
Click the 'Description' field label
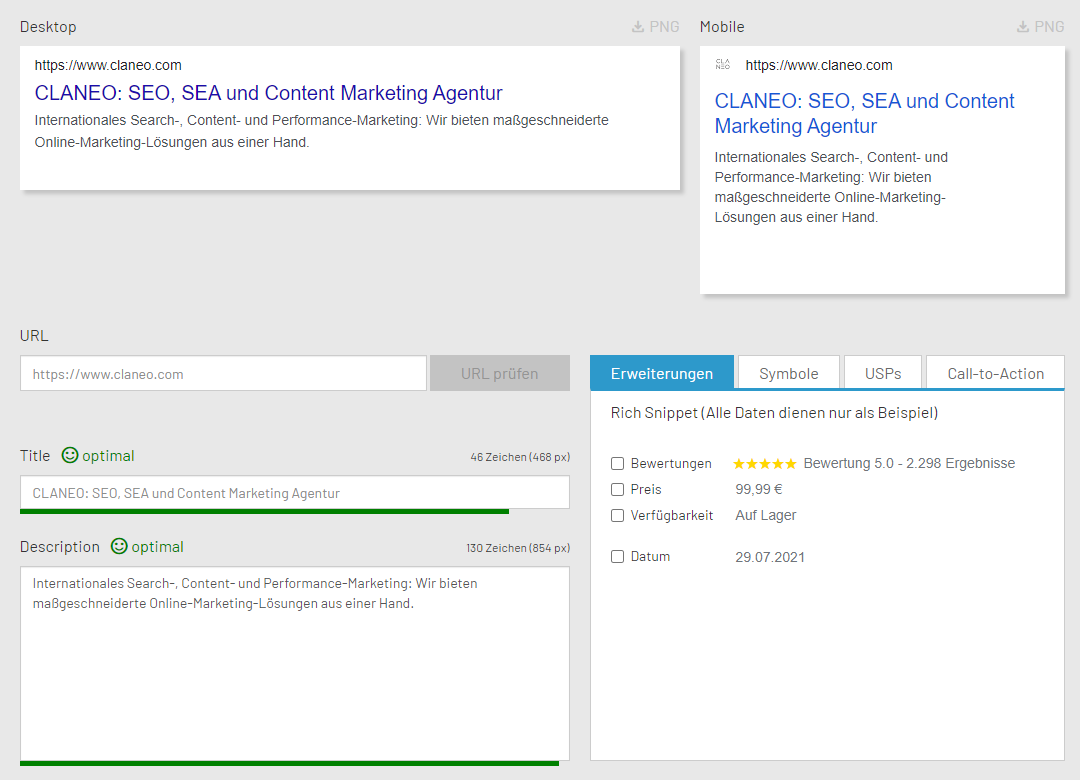pyautogui.click(x=60, y=547)
